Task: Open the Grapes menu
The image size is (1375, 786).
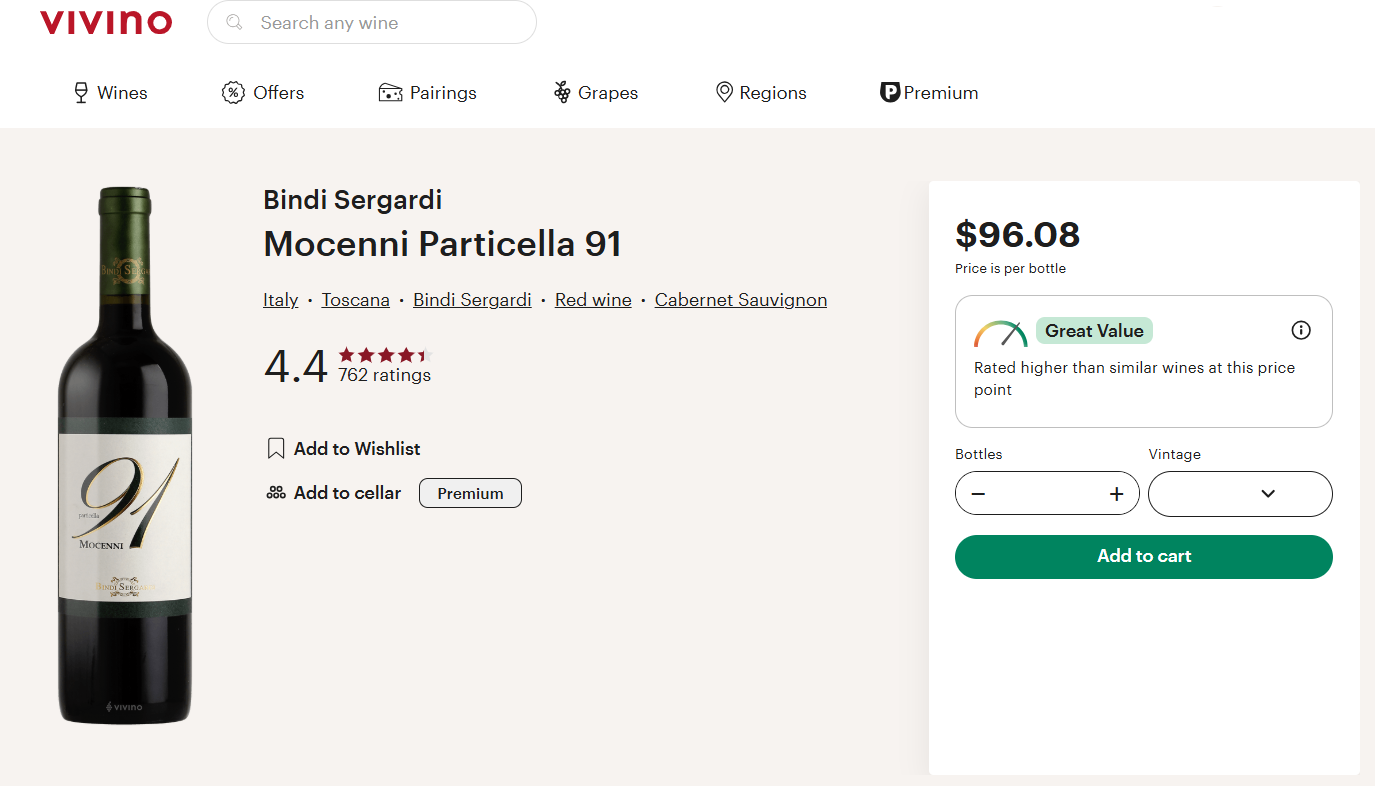Action: (x=596, y=93)
